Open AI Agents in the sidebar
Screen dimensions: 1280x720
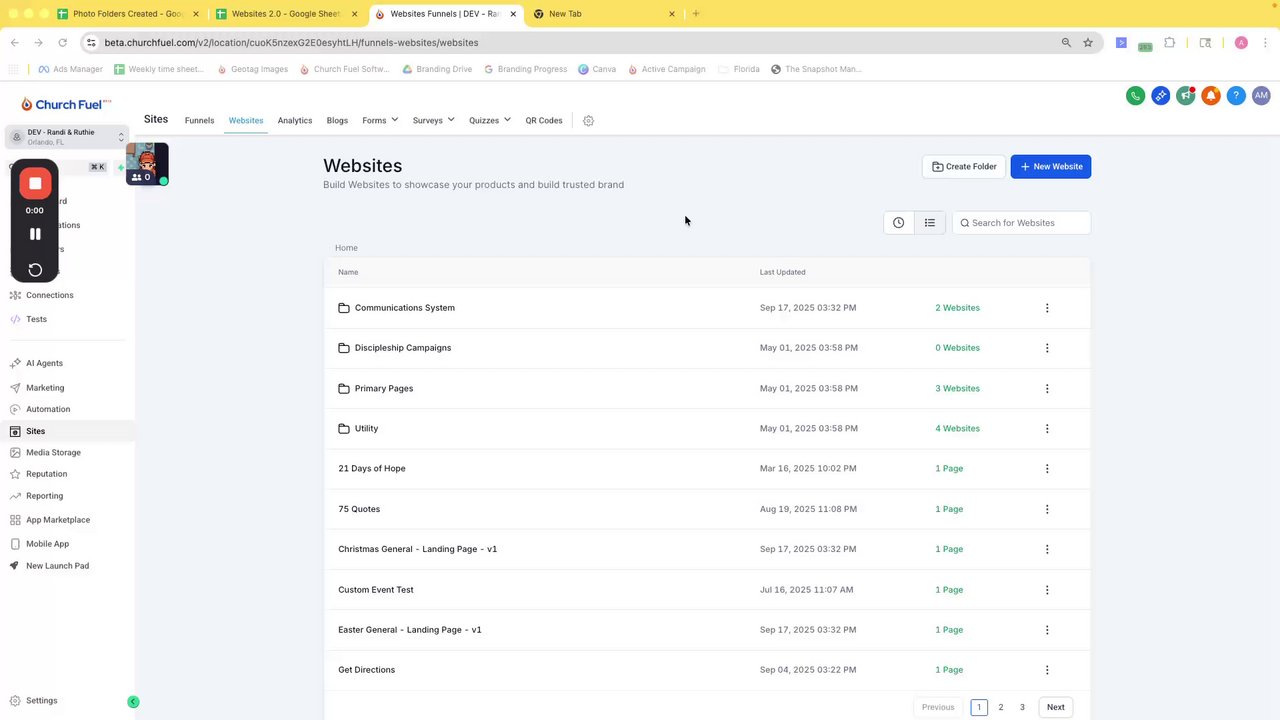(x=44, y=364)
